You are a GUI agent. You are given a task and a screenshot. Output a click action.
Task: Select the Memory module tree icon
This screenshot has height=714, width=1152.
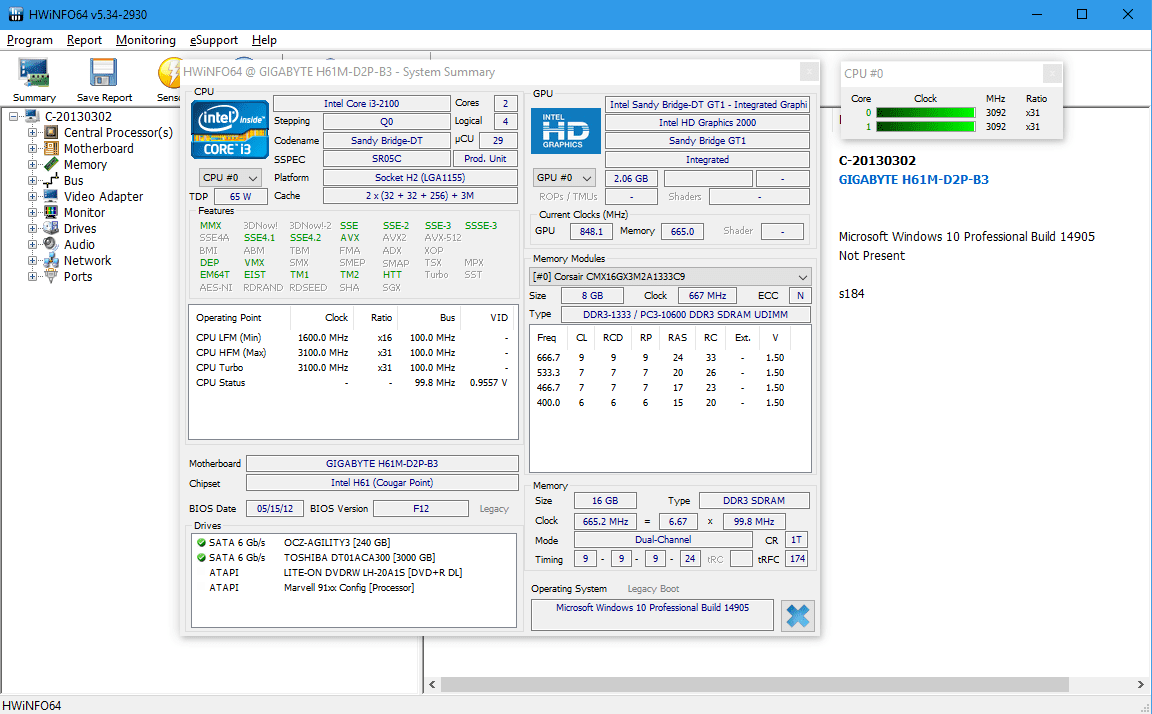(51, 165)
